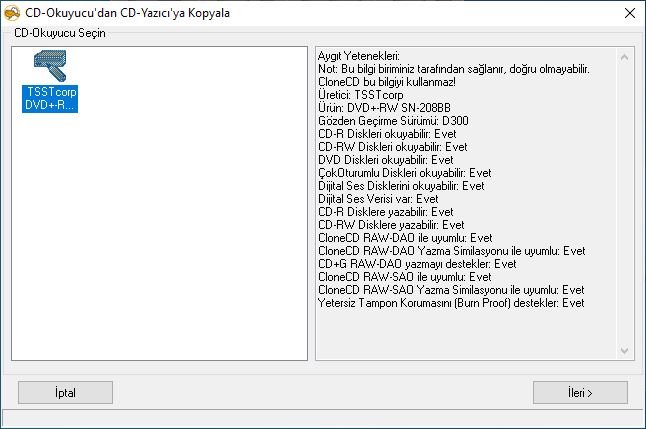This screenshot has height=429, width=646.
Task: Proceed with the İleri > button
Action: tap(580, 392)
